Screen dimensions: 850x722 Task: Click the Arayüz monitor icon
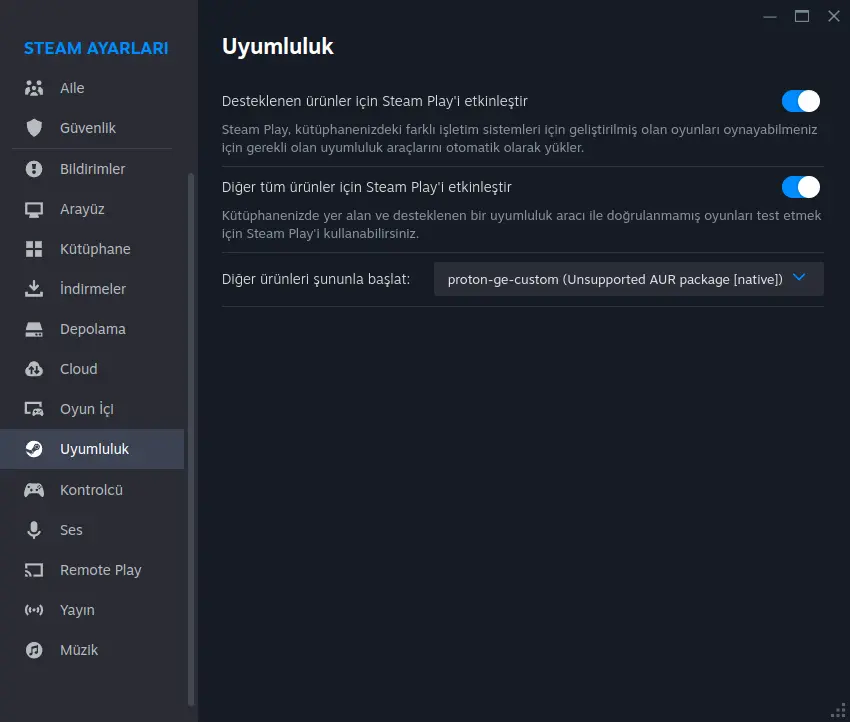click(34, 209)
